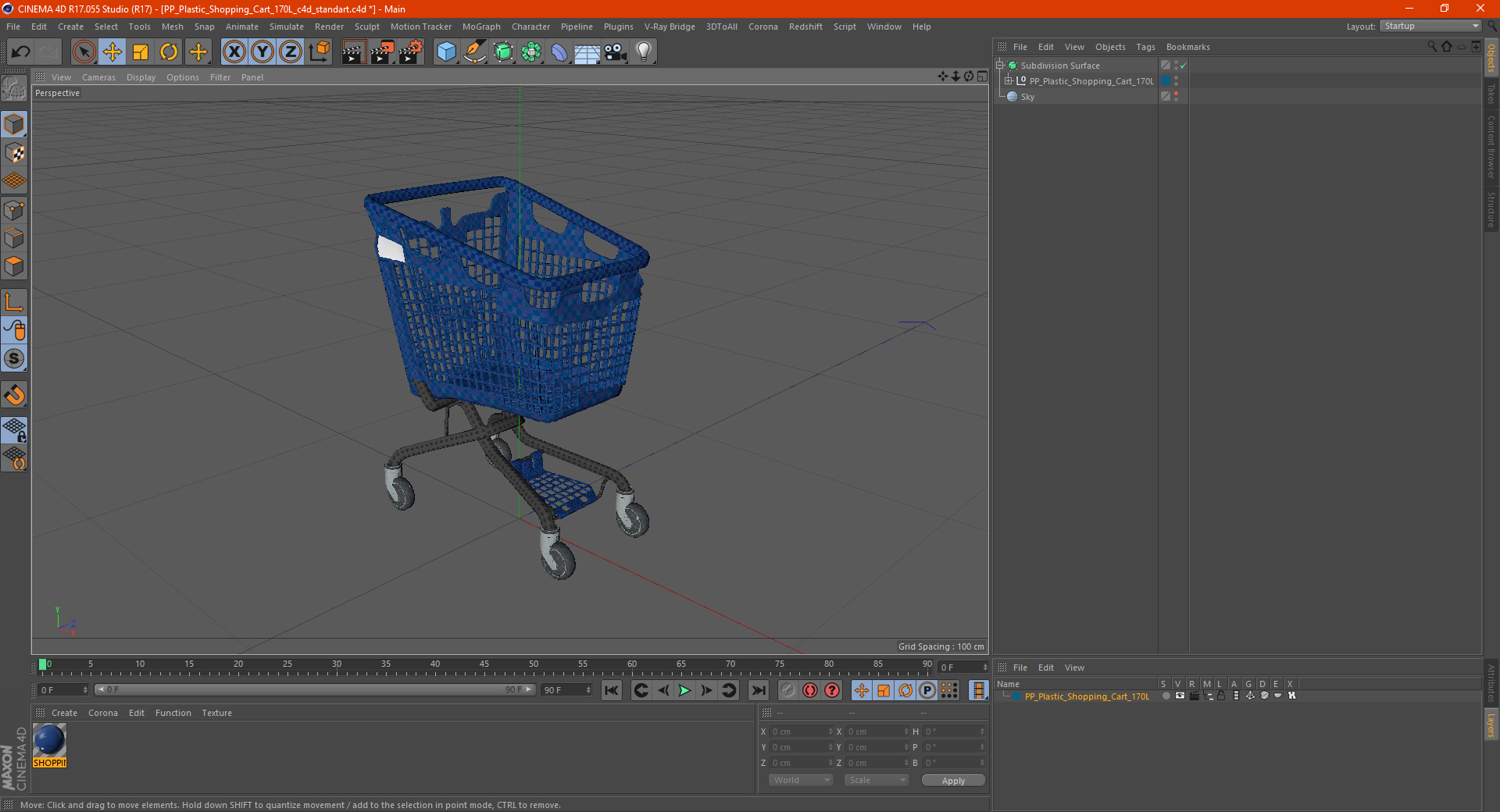Open Material Manager Texture menu
The height and width of the screenshot is (812, 1500).
216,713
